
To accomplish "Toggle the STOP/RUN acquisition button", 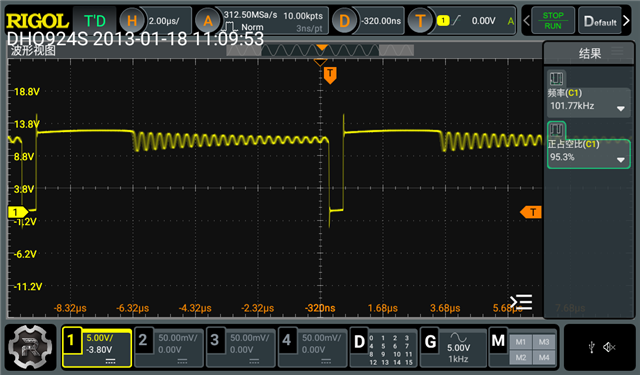I will tap(553, 20).
